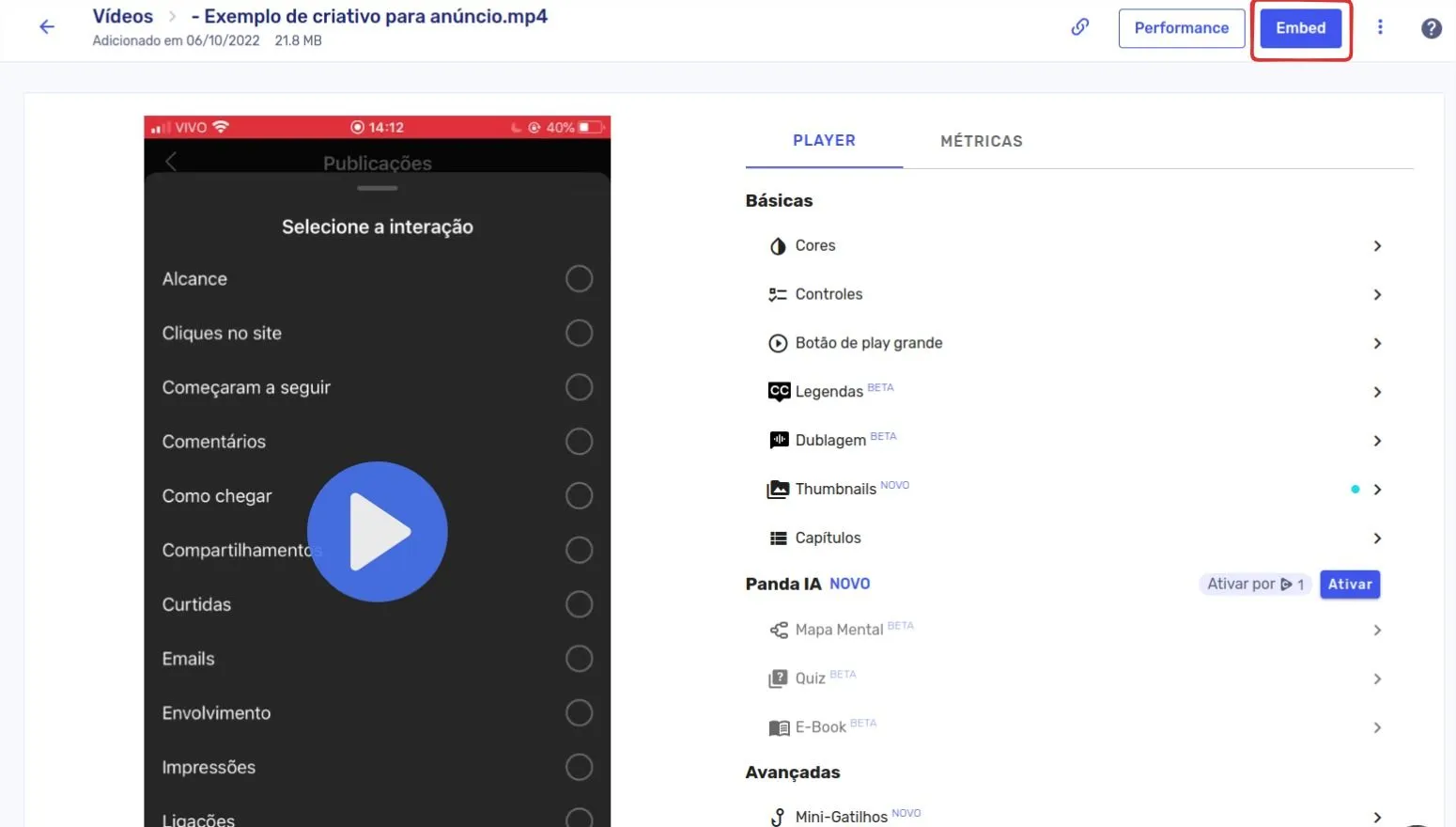Click the Mini-Gatilhos hook icon
The height and width of the screenshot is (827, 1456).
click(x=778, y=818)
